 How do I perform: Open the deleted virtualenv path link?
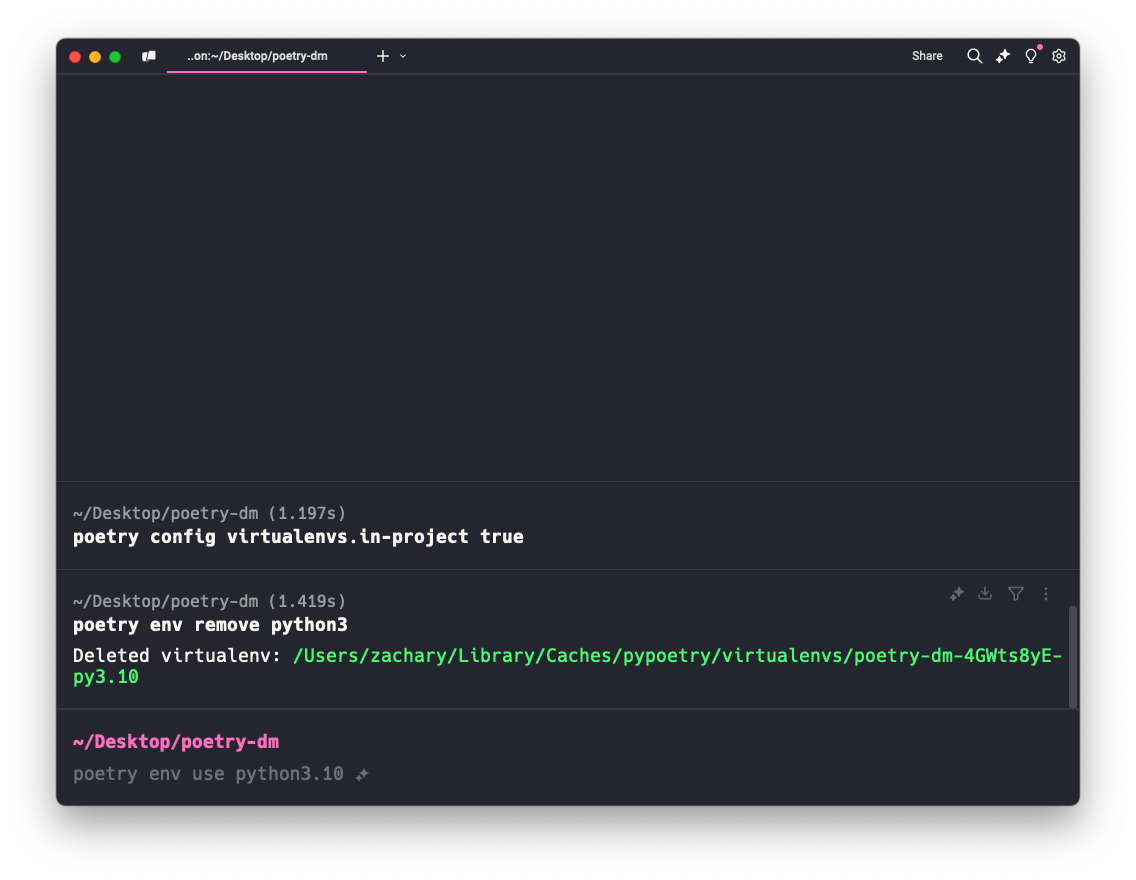(677, 656)
